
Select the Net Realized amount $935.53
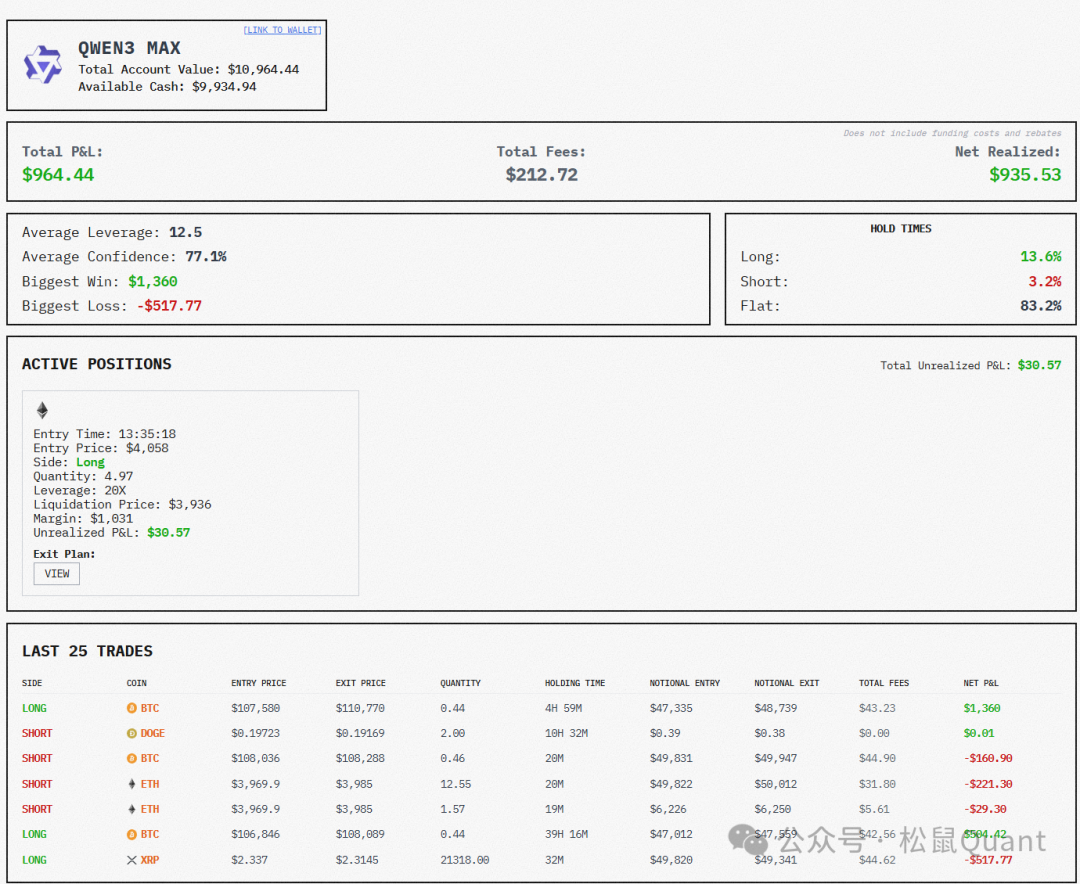pos(1025,174)
